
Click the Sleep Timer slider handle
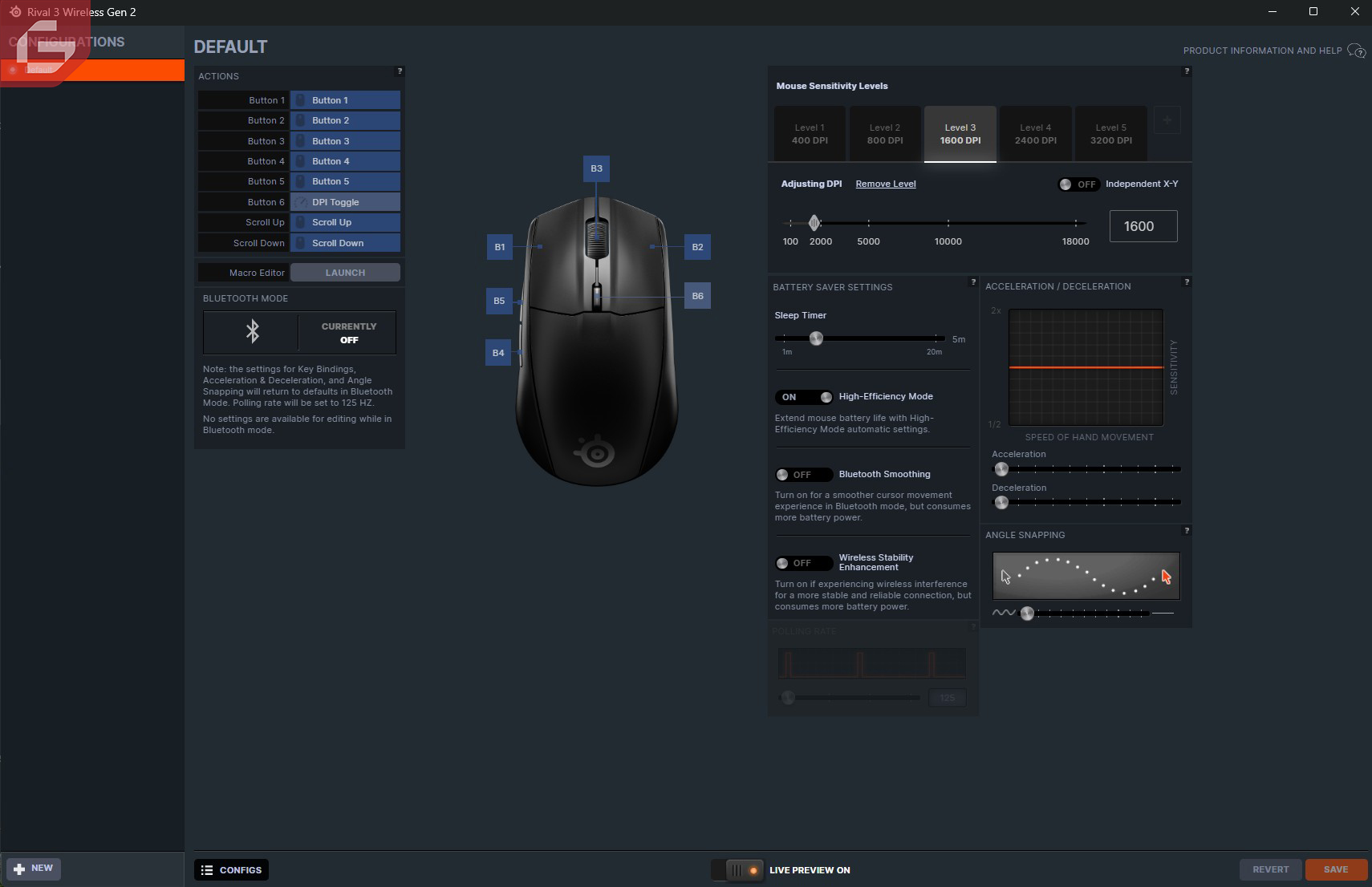(x=816, y=338)
